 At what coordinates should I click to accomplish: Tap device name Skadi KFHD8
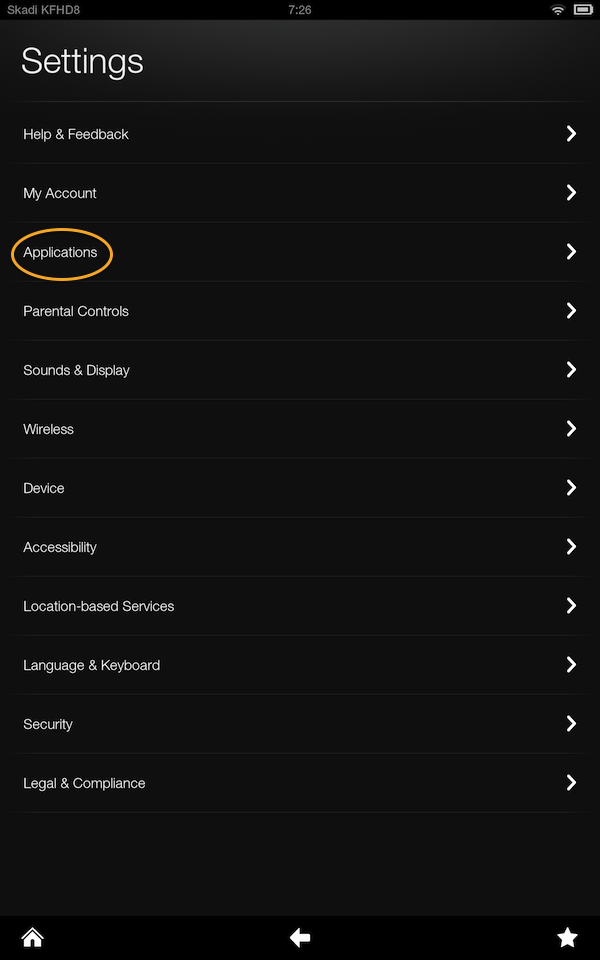coord(43,10)
